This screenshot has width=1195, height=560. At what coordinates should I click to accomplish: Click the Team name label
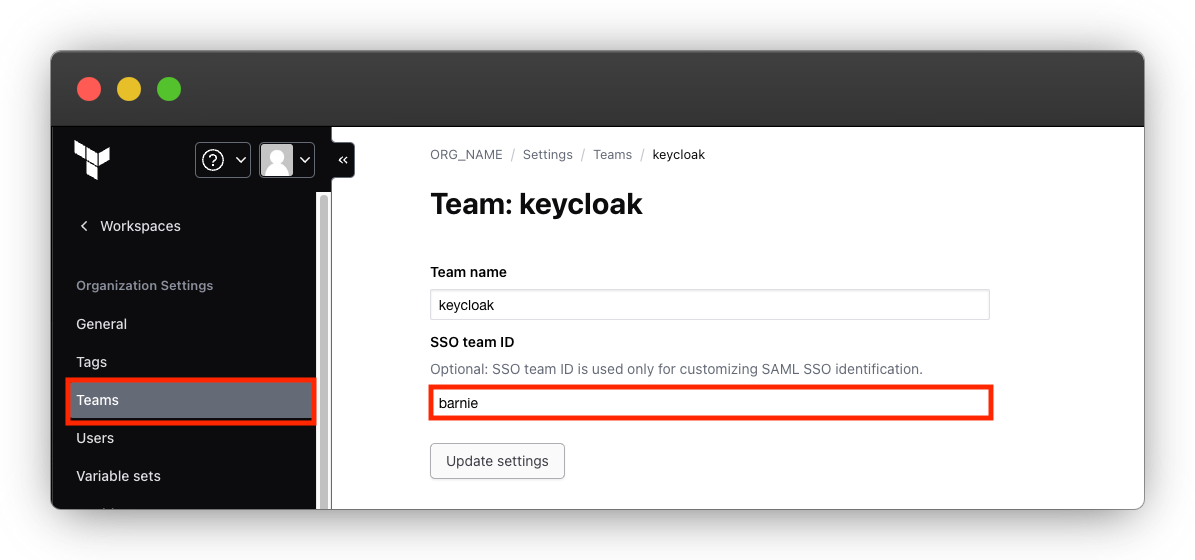pos(468,272)
